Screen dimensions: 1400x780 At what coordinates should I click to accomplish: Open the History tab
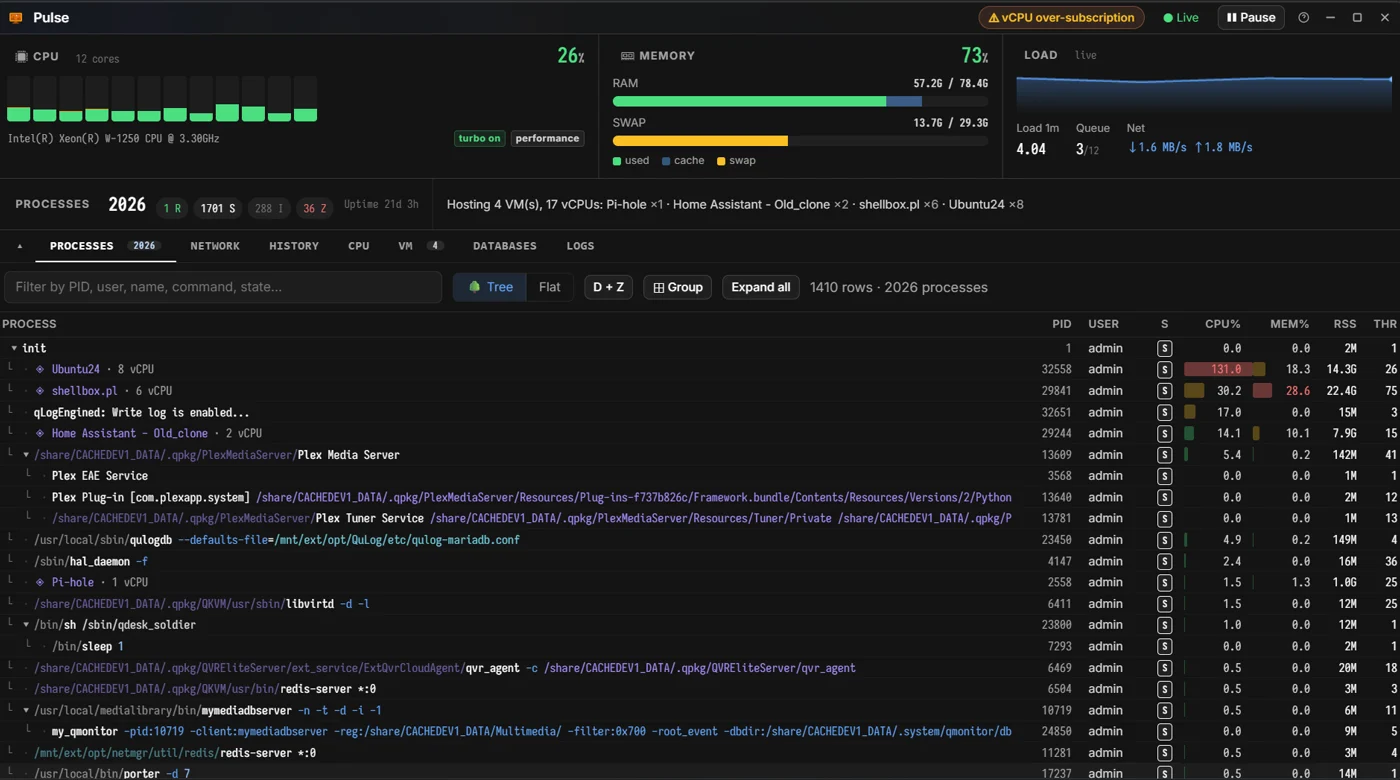pos(294,246)
